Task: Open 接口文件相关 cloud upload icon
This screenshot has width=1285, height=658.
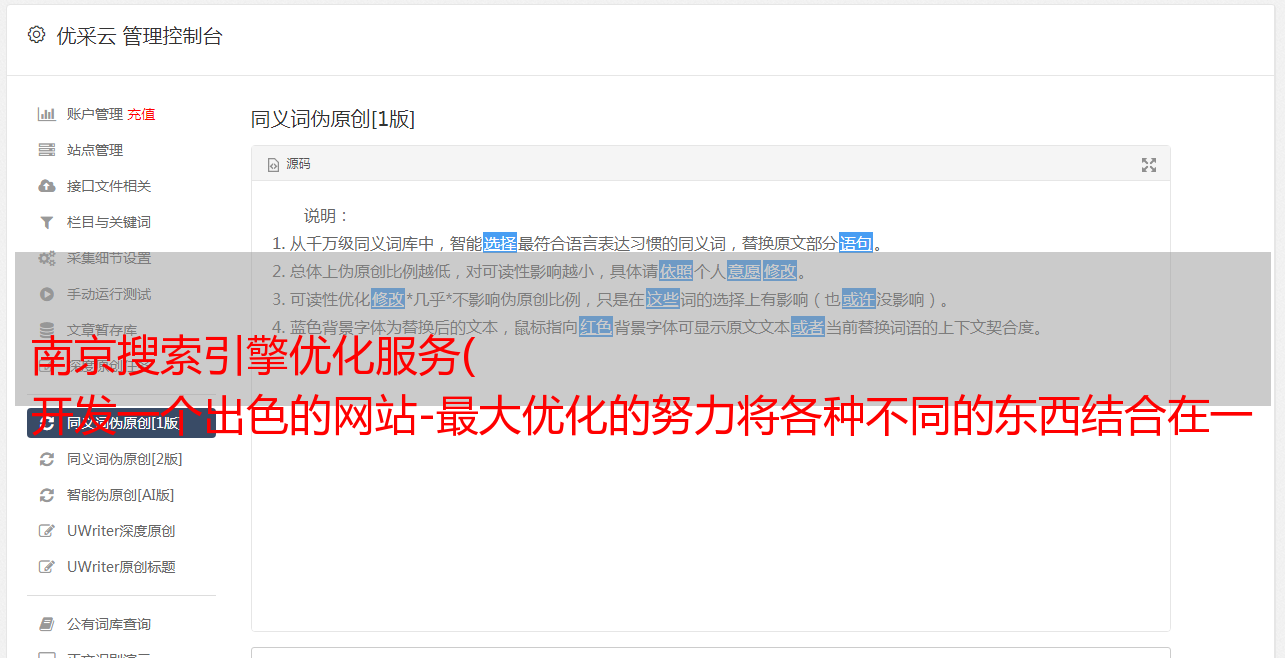Action: tap(46, 186)
